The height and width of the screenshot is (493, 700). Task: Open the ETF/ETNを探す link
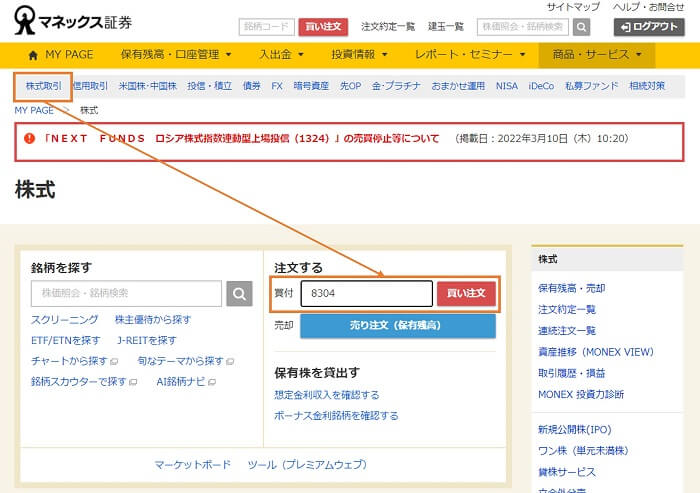click(x=66, y=341)
